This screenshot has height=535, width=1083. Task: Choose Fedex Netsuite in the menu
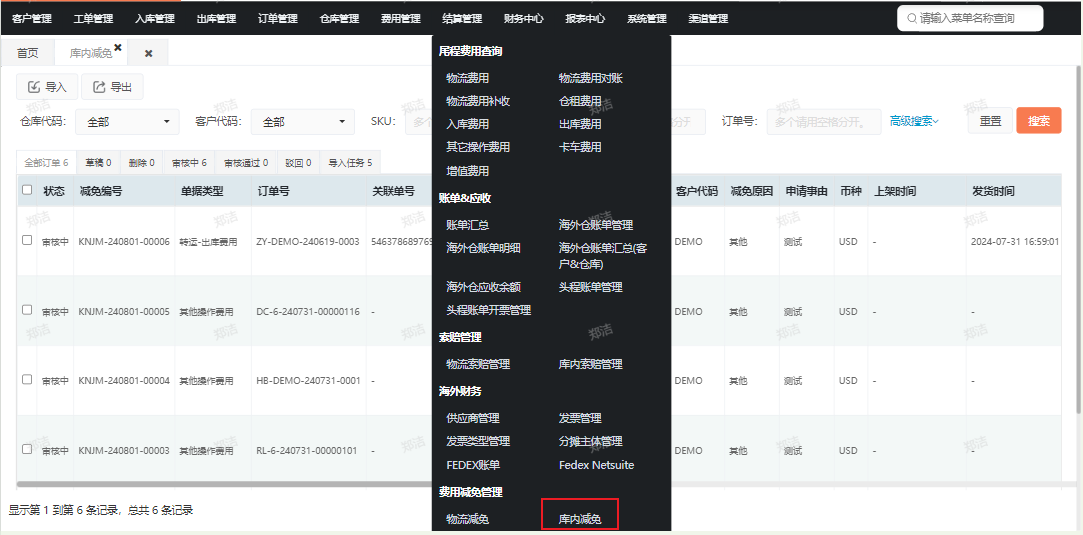point(596,465)
